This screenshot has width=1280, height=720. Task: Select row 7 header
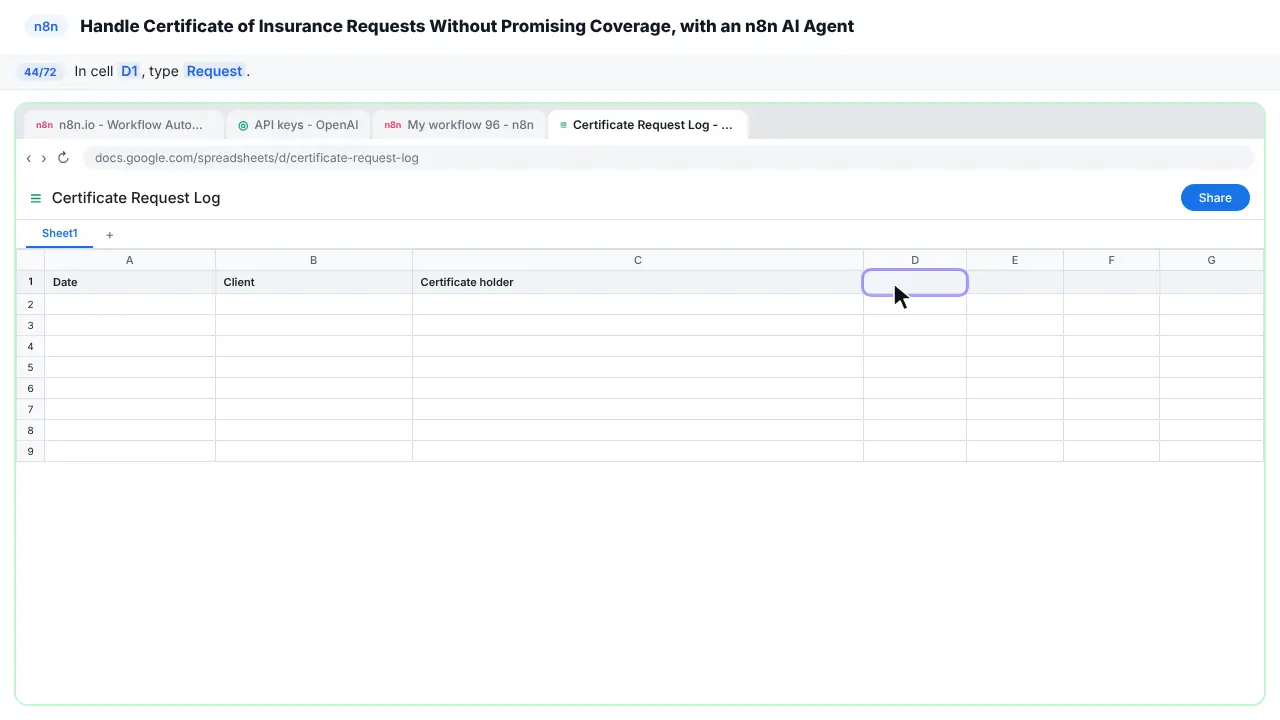pos(30,409)
